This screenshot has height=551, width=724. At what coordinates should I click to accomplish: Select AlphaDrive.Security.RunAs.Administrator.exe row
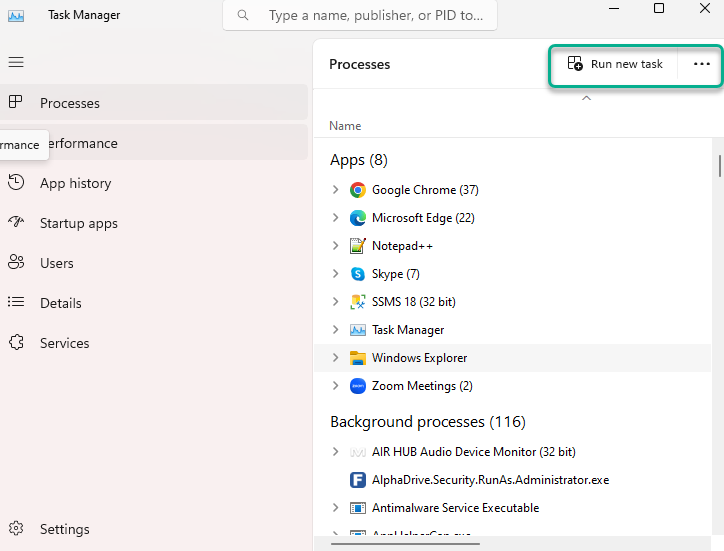click(x=513, y=480)
